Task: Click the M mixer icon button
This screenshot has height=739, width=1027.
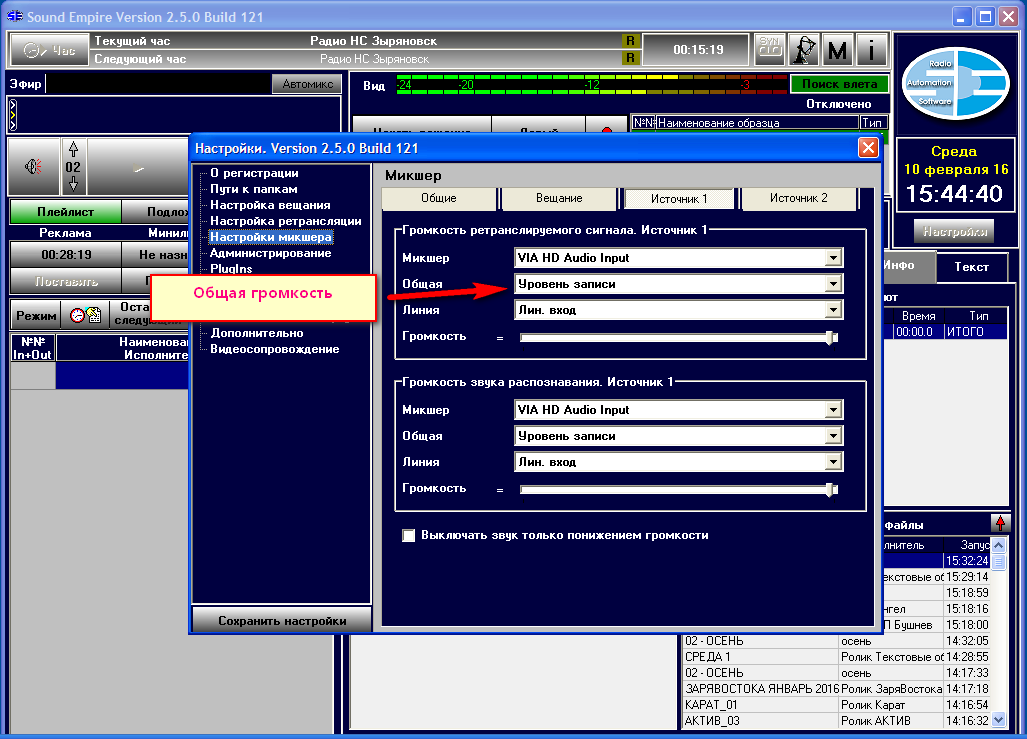Action: (x=837, y=50)
